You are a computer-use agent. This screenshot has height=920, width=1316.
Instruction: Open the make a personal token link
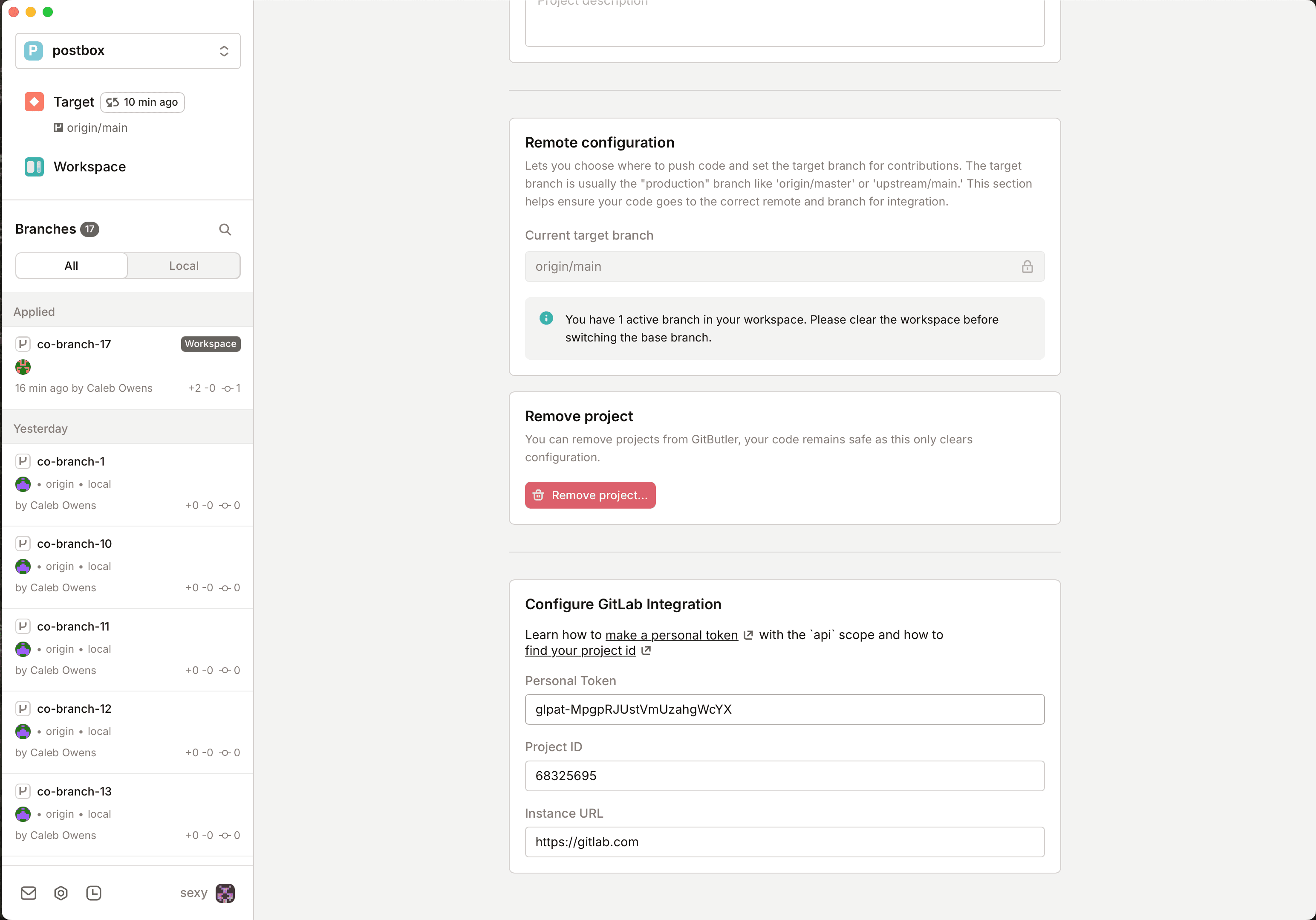pos(671,635)
